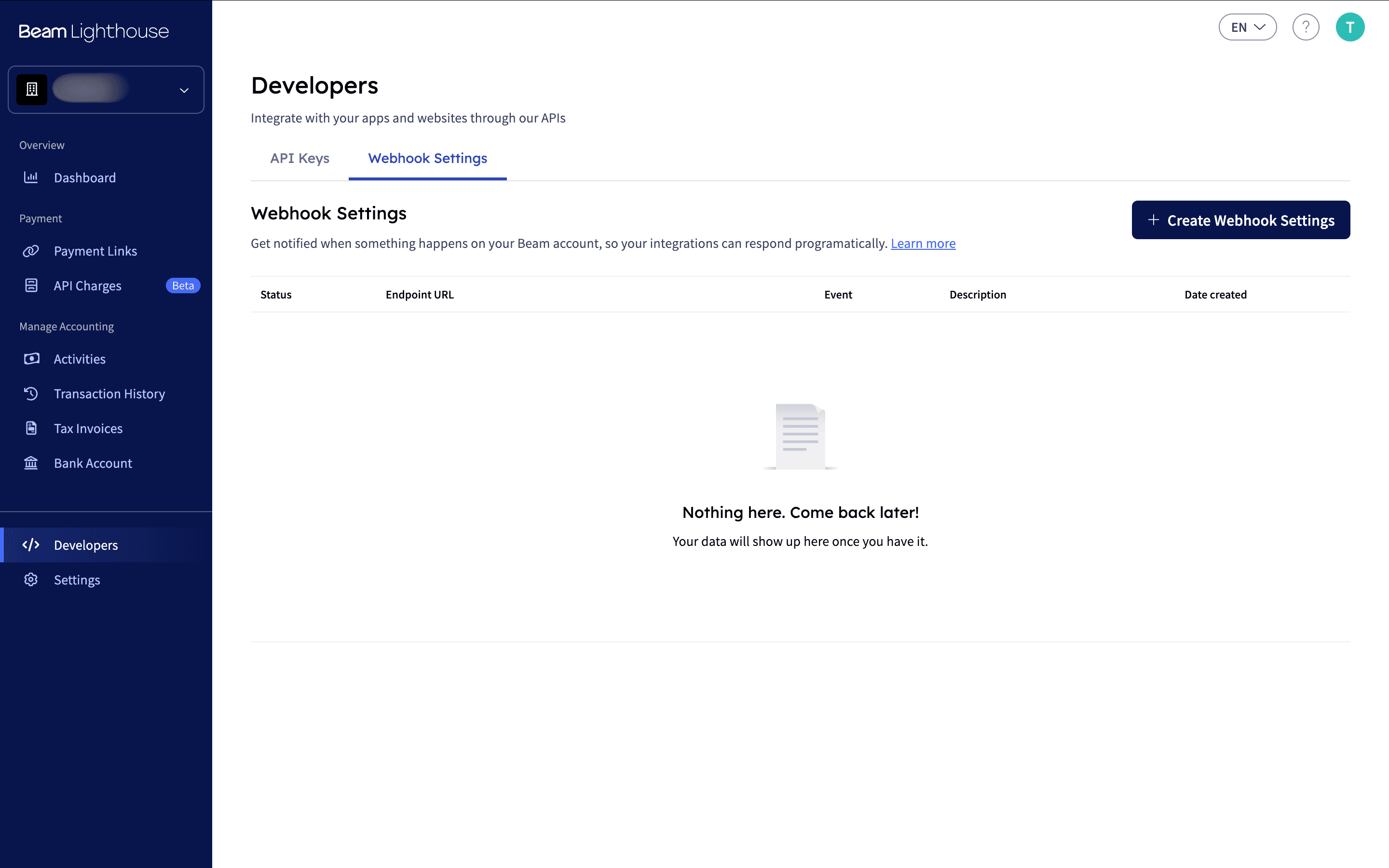Viewport: 1389px width, 868px height.
Task: Select the Dashboard chart icon
Action: coord(31,177)
